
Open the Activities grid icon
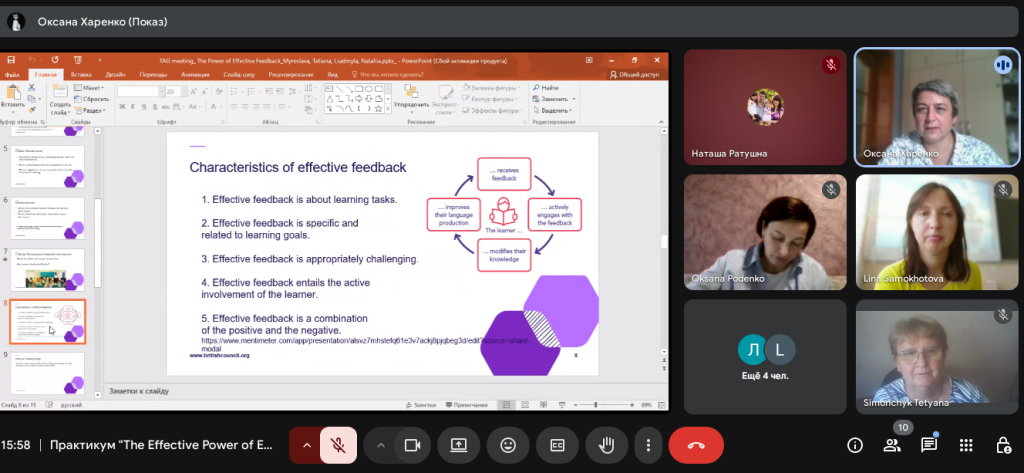[965, 445]
